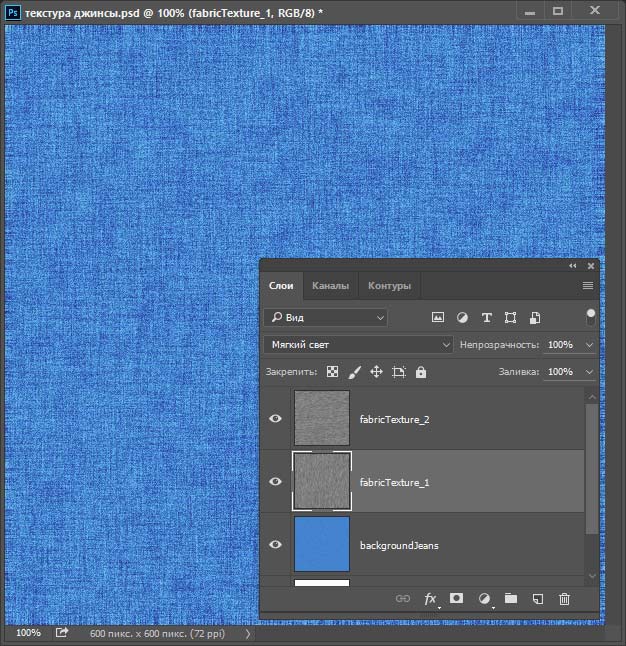Select the fabricTexture_2 layer thumbnail

click(322, 418)
